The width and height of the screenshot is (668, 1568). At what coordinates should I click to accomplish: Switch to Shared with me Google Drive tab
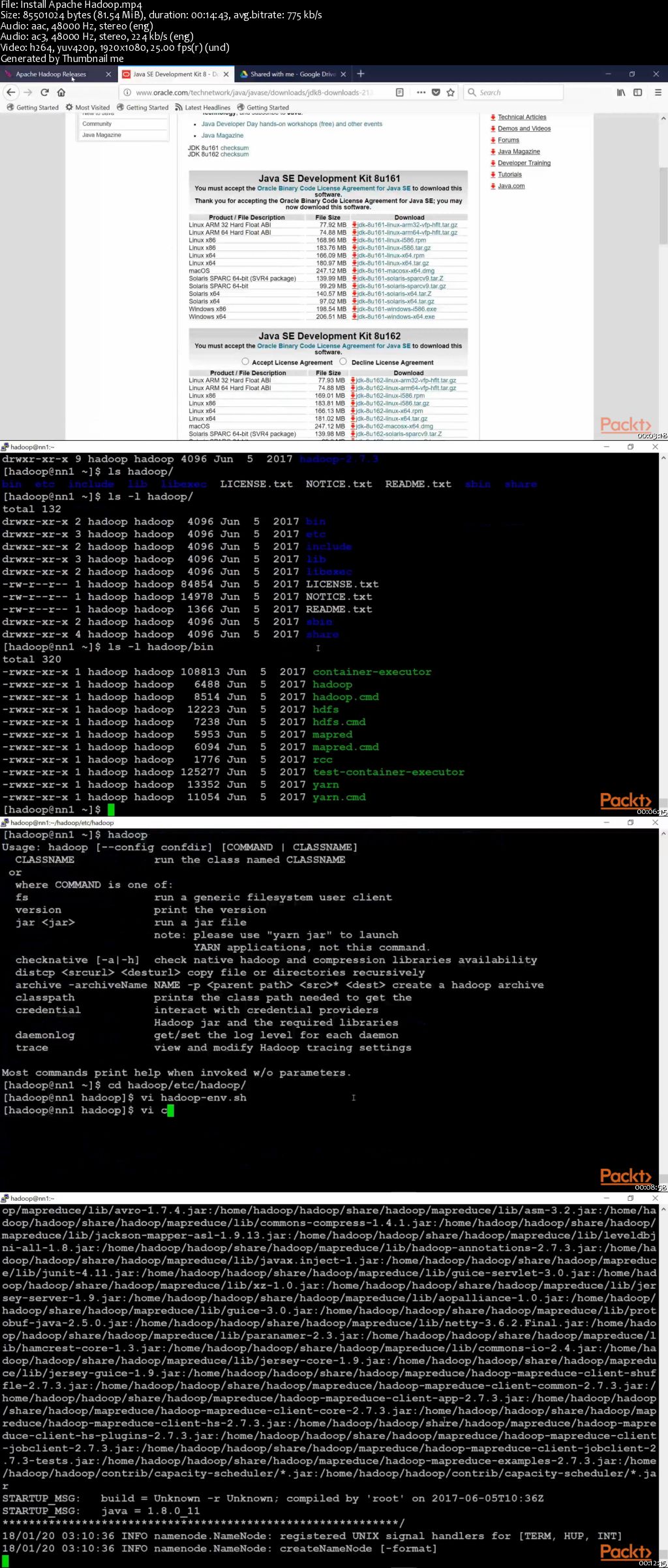(293, 74)
